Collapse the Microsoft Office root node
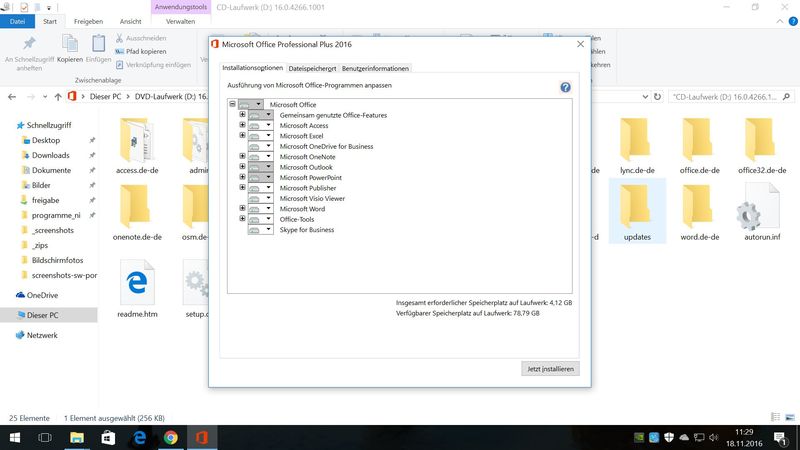 tap(232, 104)
